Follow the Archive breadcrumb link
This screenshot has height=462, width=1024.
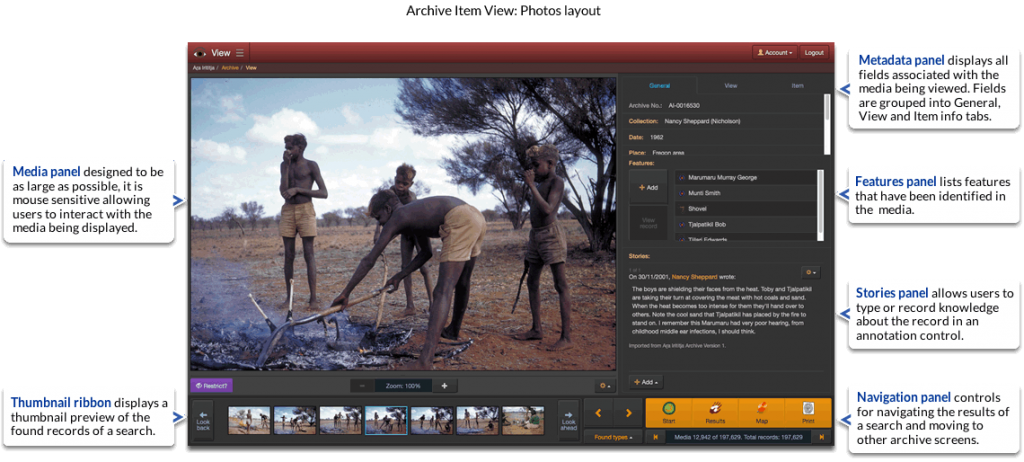[229, 67]
